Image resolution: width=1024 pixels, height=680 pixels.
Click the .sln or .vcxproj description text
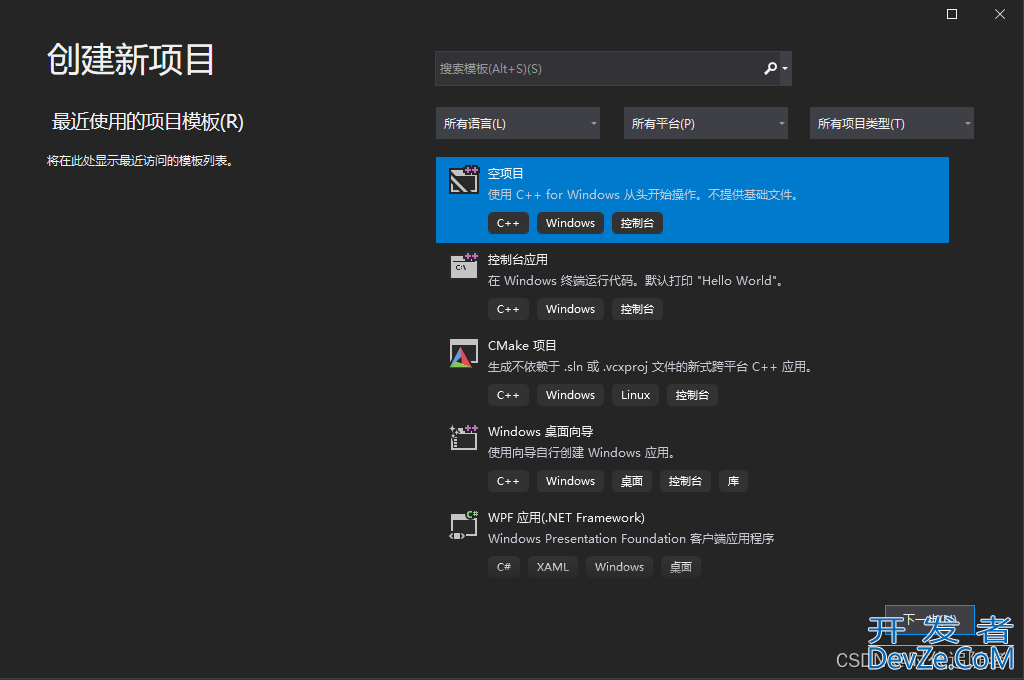[x=651, y=367]
